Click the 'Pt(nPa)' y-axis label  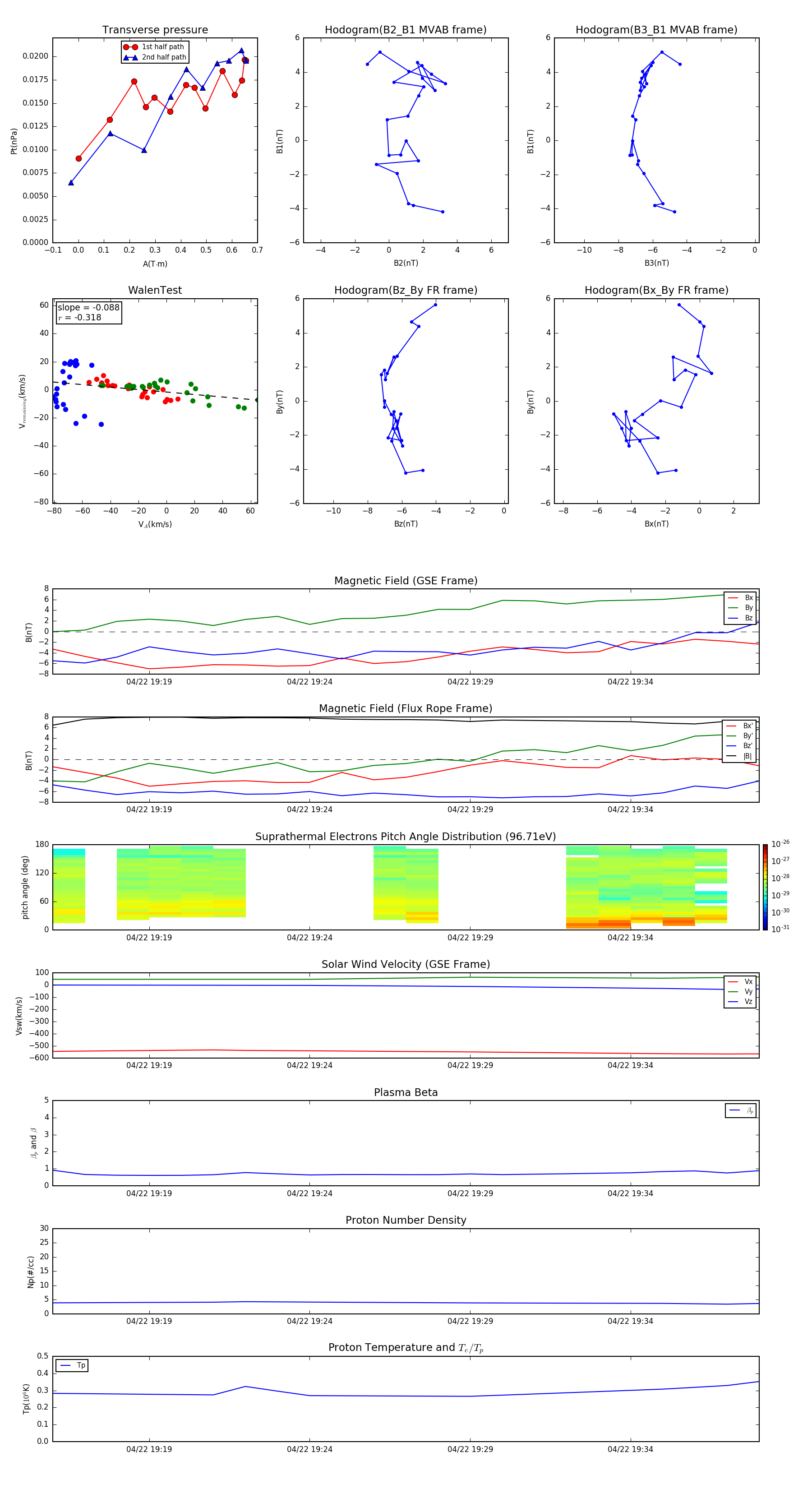click(14, 140)
